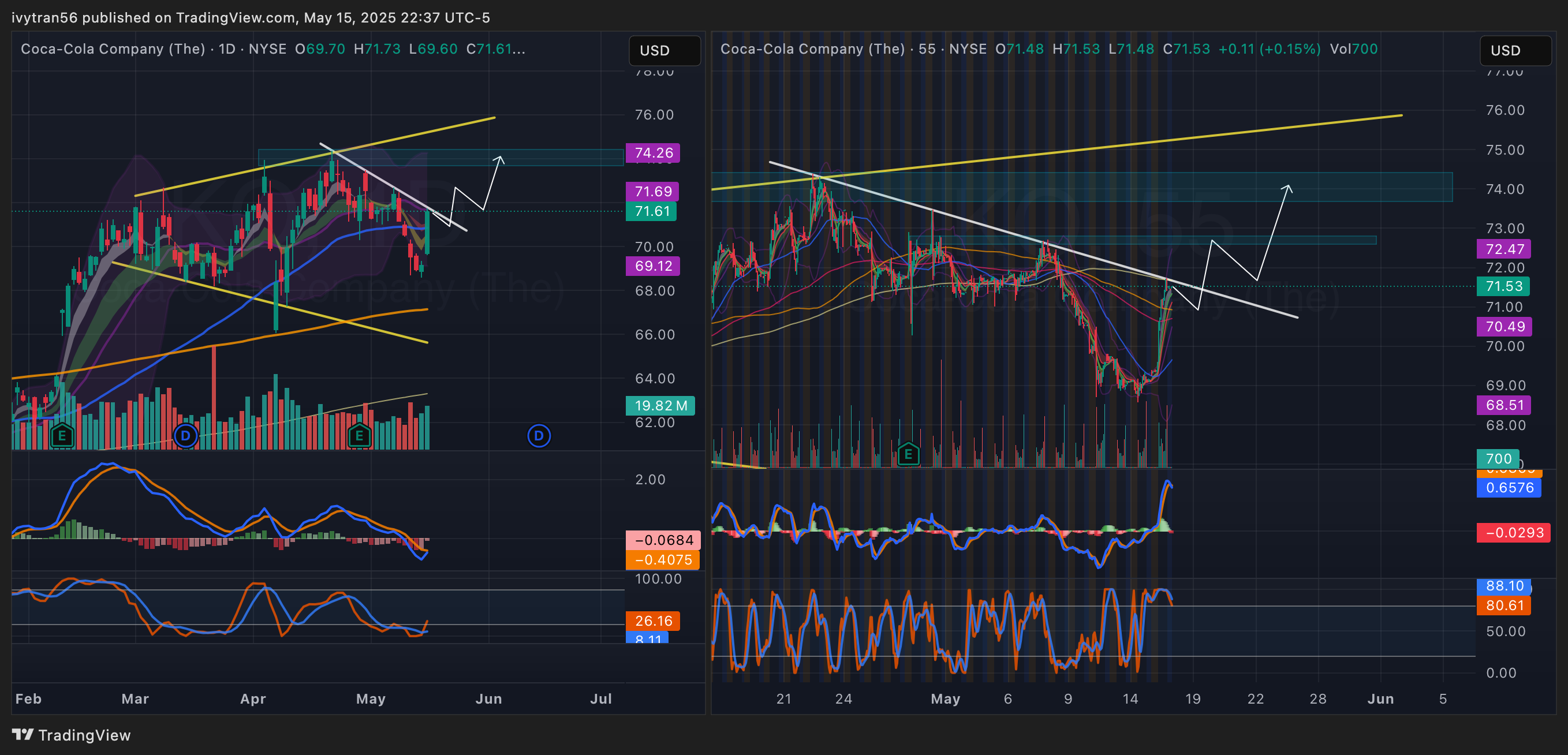Select the 74.26 purple price label
1568x755 pixels.
[653, 153]
